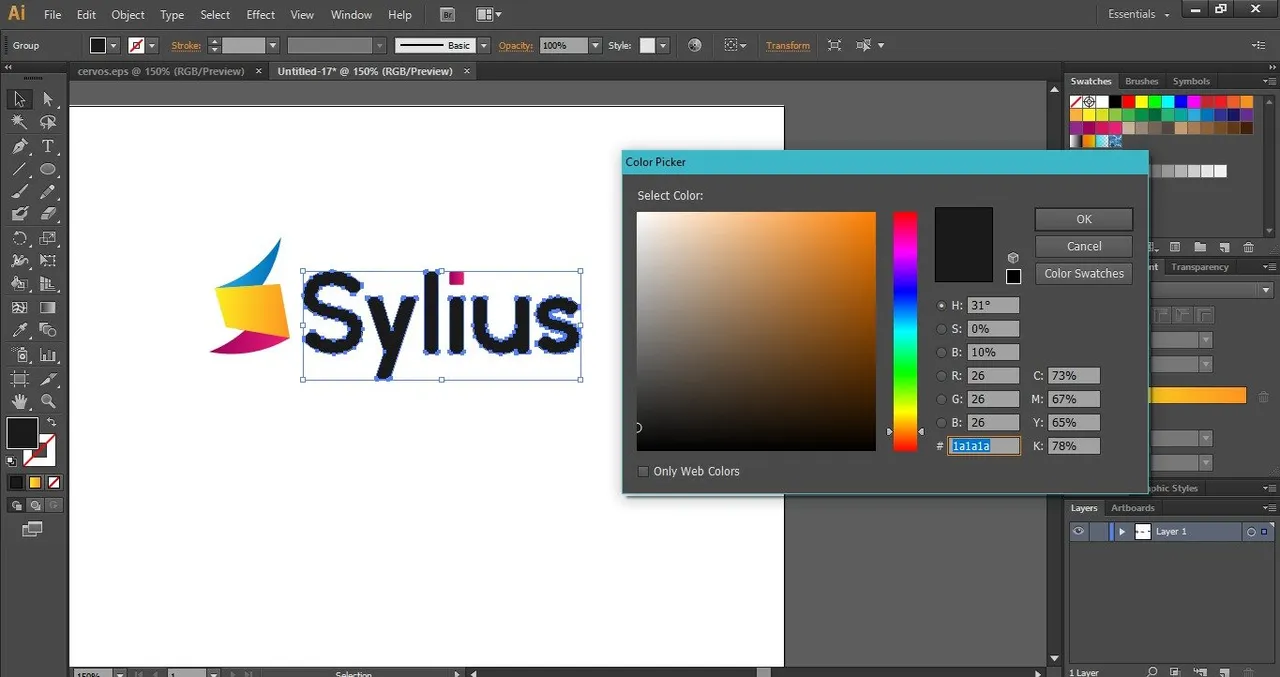Click the Transform link in control bar
Screen dimensions: 1280x677
(788, 45)
